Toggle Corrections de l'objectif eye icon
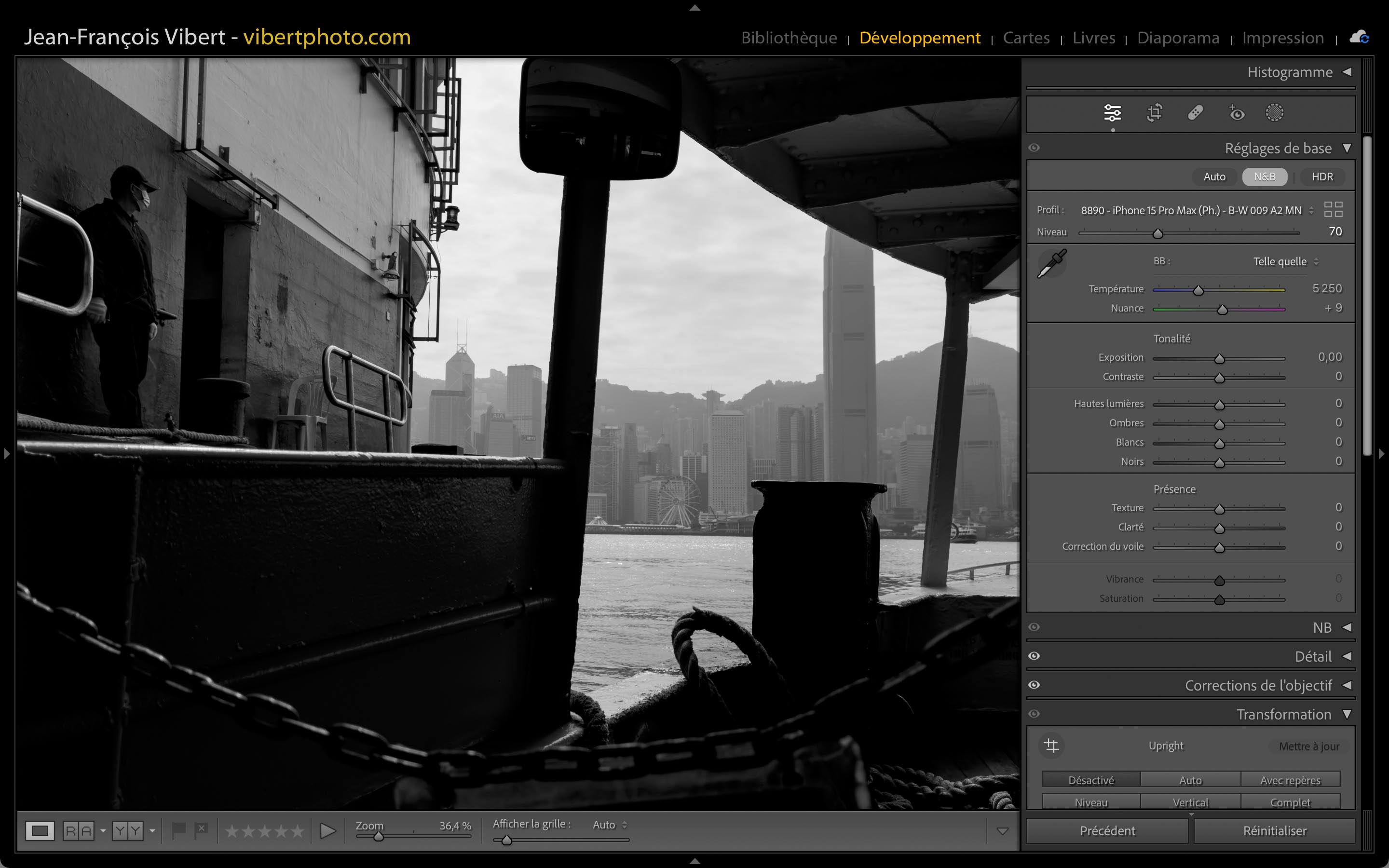Viewport: 1389px width, 868px height. 1035,685
